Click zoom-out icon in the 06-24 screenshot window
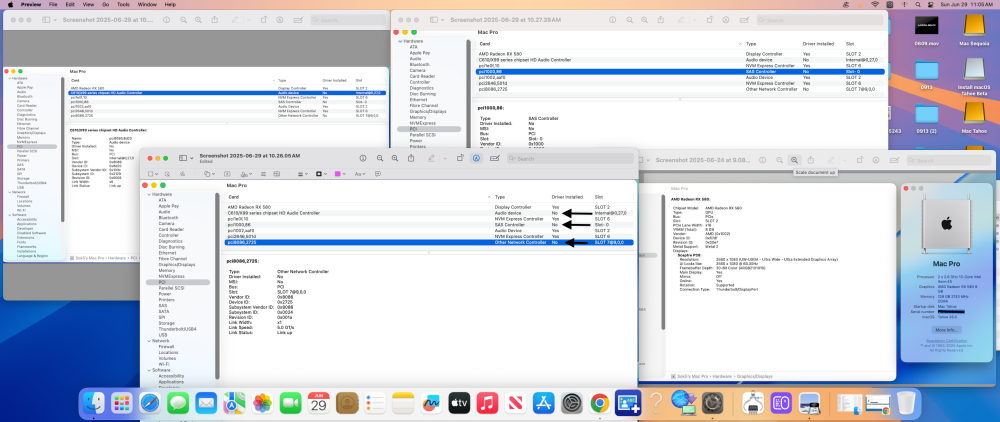This screenshot has height=422, width=1000. pyautogui.click(x=778, y=161)
